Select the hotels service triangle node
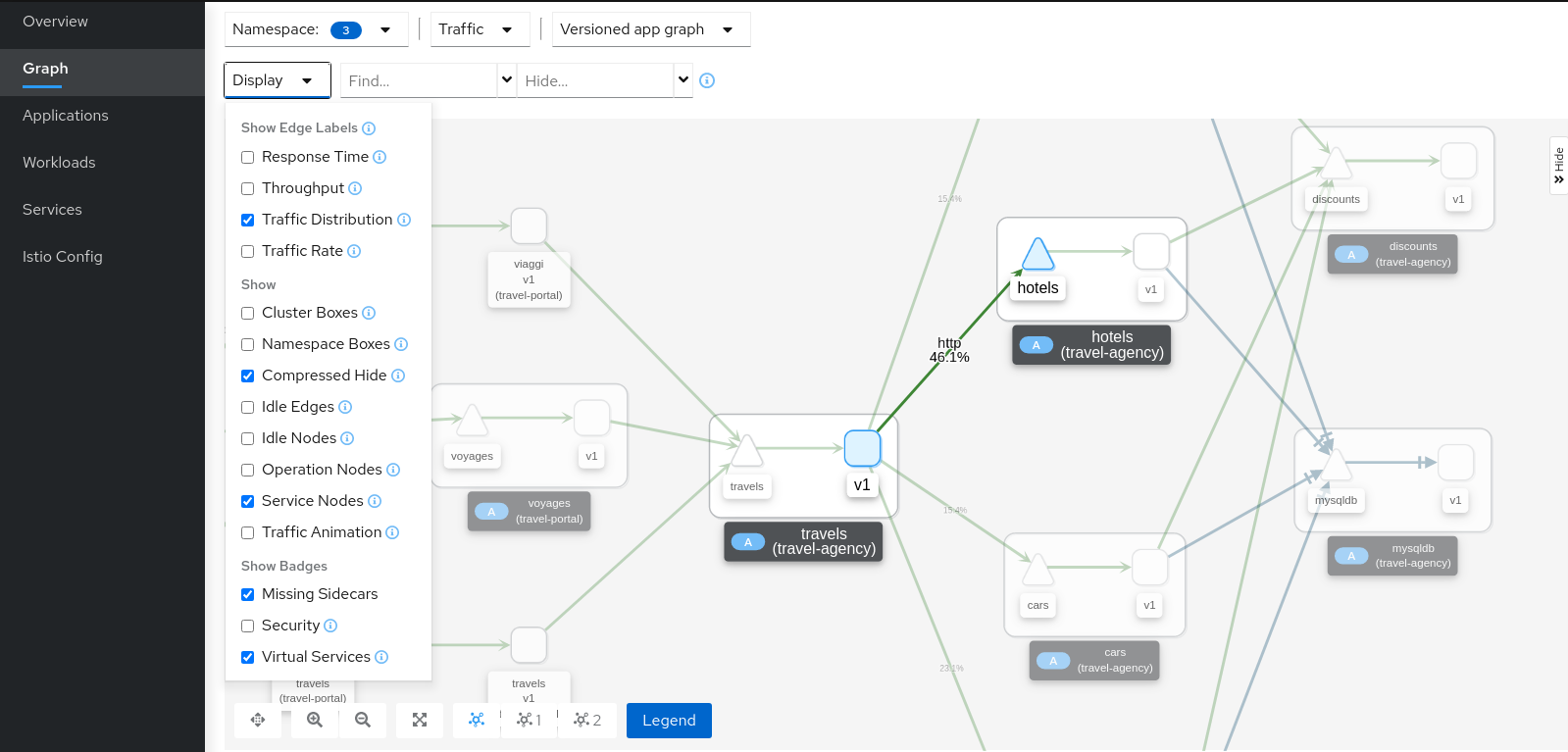The width and height of the screenshot is (1568, 752). coord(1037,255)
